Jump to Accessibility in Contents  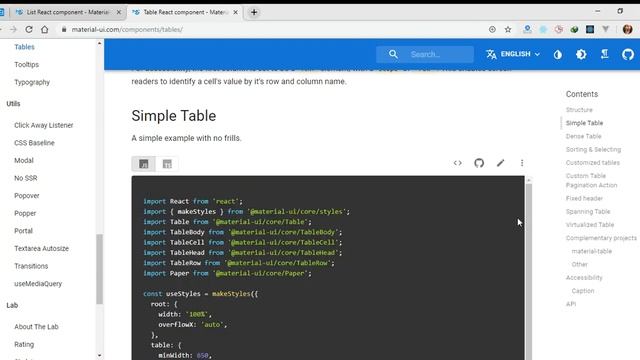(584, 278)
